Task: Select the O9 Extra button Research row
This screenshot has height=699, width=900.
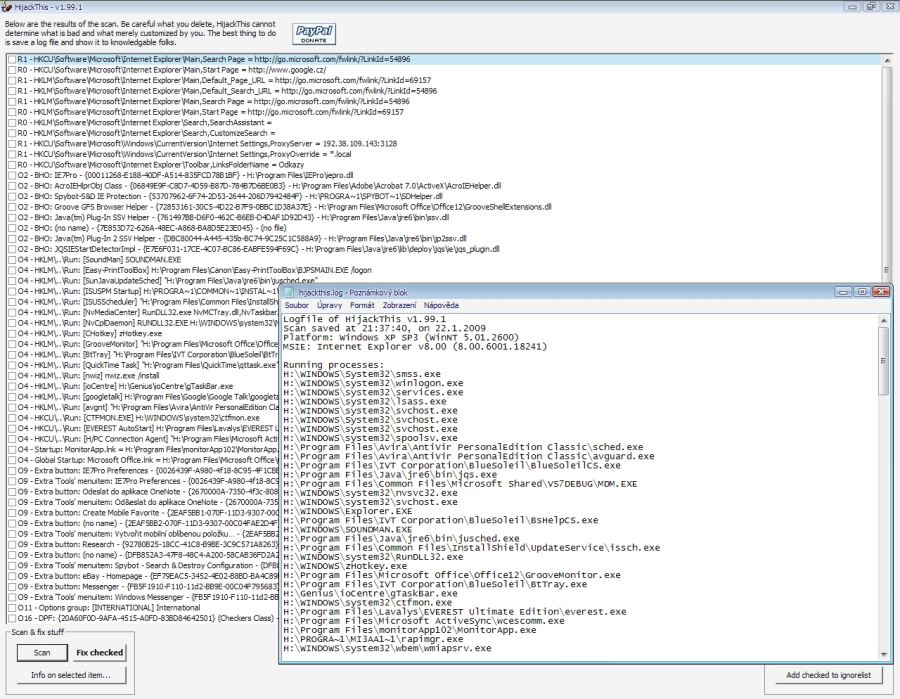Action: pyautogui.click(x=148, y=545)
